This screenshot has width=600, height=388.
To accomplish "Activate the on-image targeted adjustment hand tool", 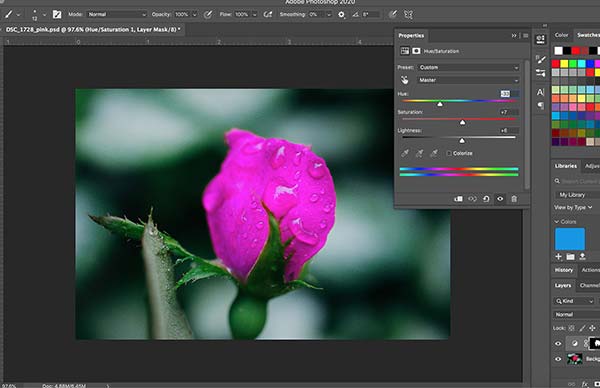I will tap(404, 80).
